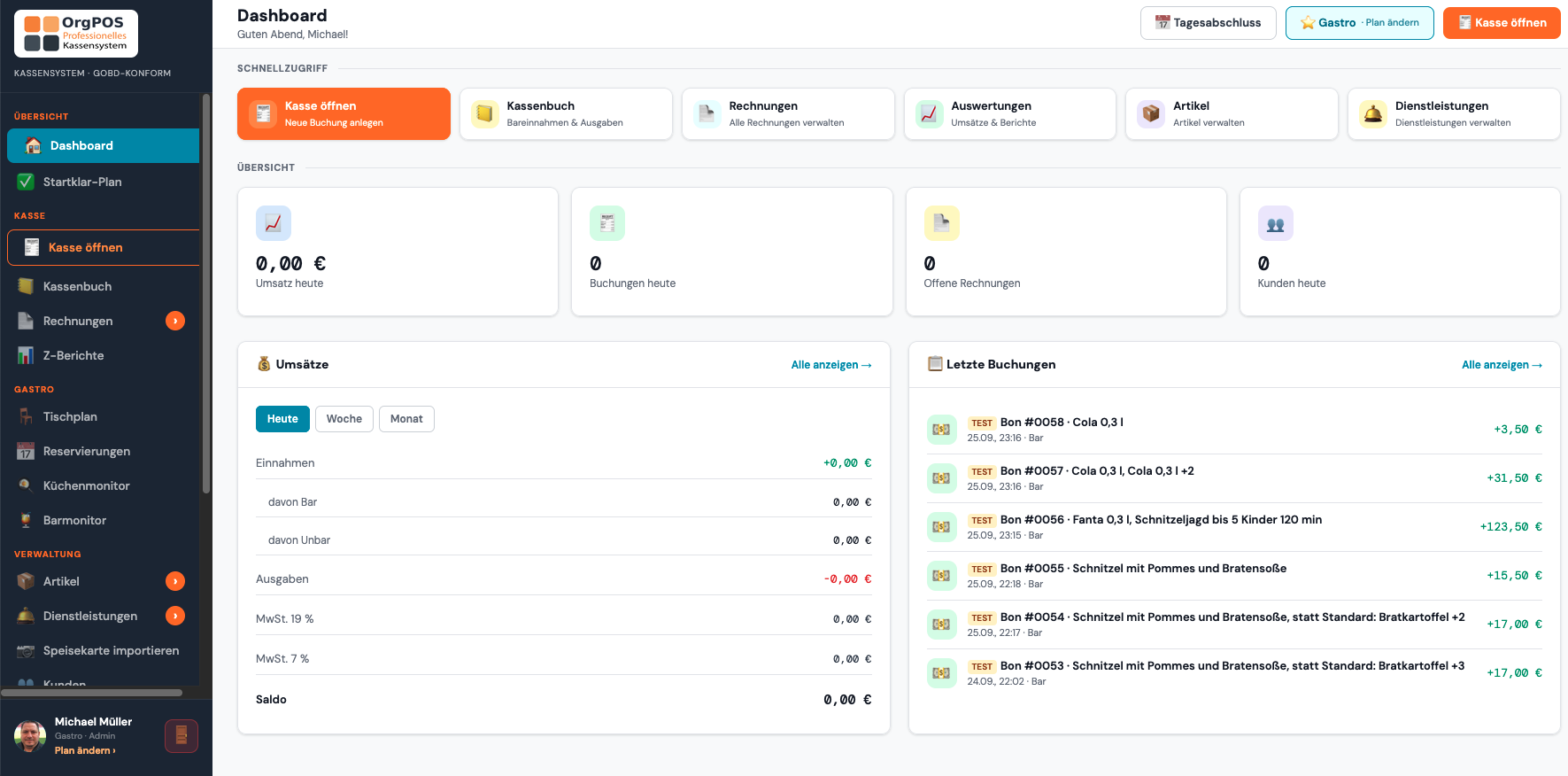Image resolution: width=1568 pixels, height=776 pixels.
Task: Click Plan ändern link below username
Action: [85, 750]
